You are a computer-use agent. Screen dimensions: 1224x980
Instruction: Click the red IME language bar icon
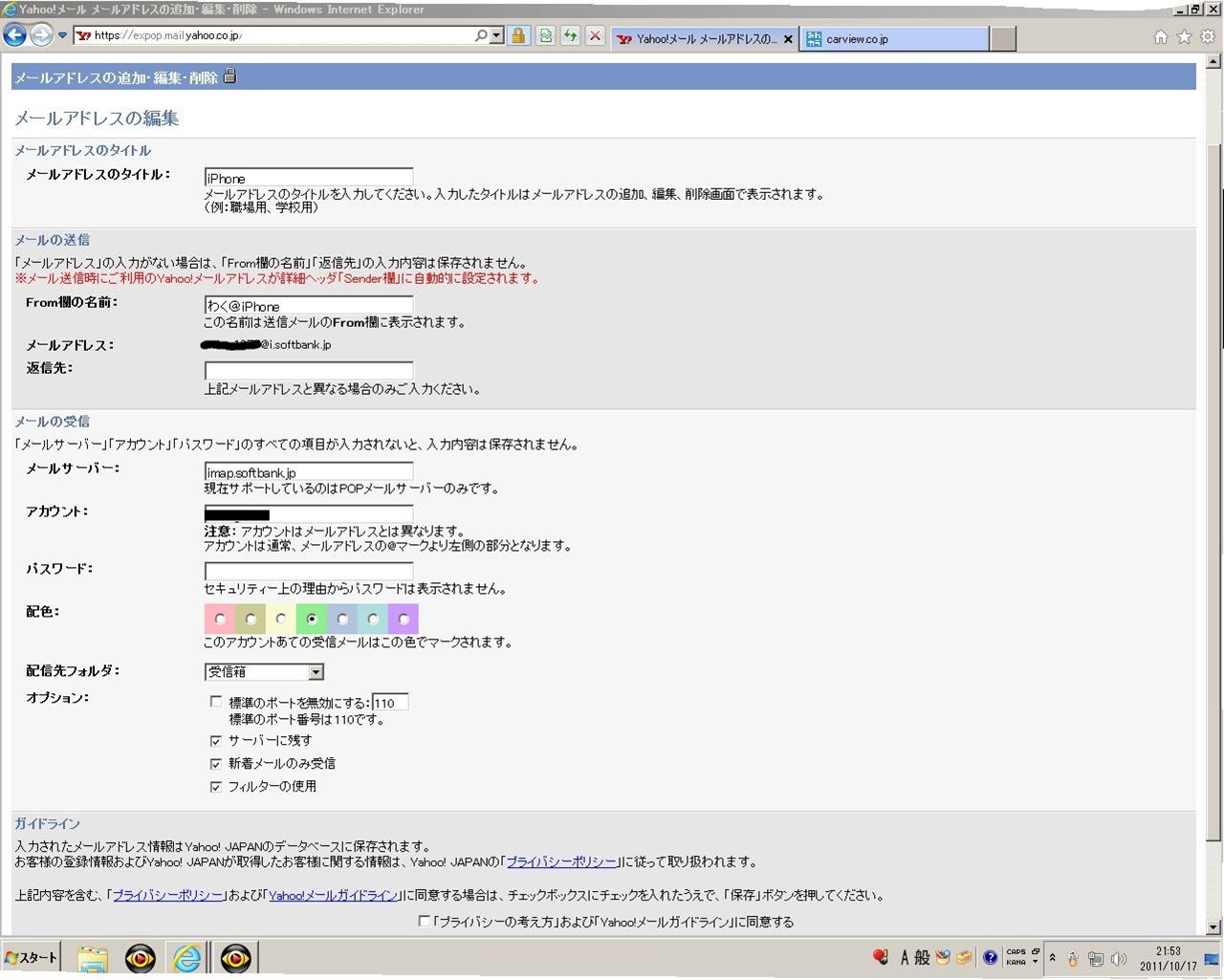pos(881,957)
